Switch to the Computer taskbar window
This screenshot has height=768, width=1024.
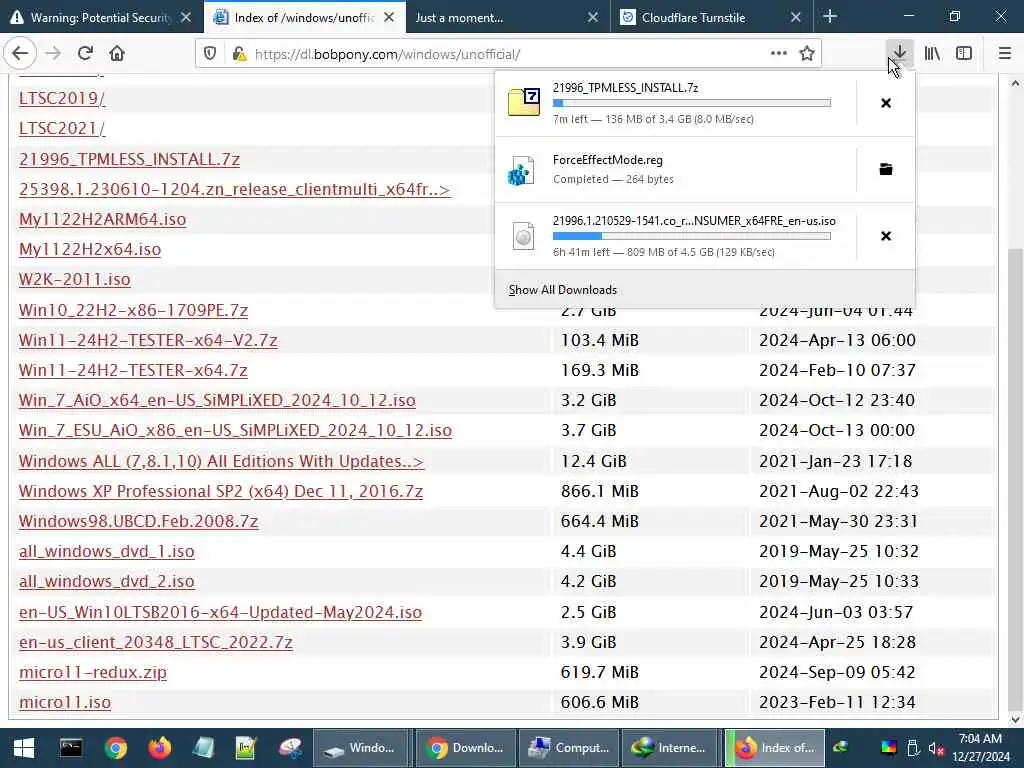click(568, 748)
